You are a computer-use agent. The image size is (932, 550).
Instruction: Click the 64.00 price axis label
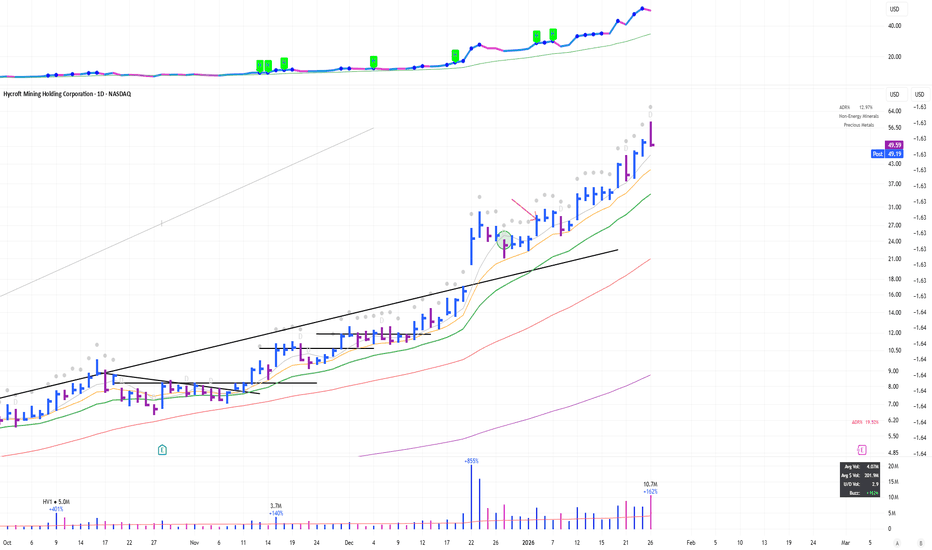[x=895, y=111]
